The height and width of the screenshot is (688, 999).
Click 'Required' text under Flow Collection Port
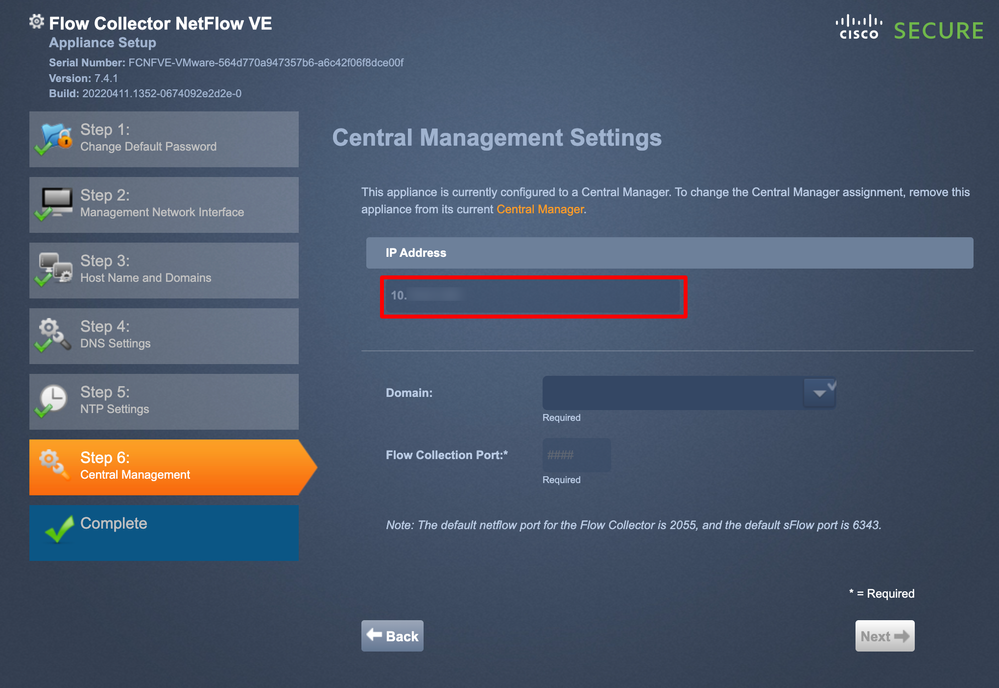[x=561, y=480]
